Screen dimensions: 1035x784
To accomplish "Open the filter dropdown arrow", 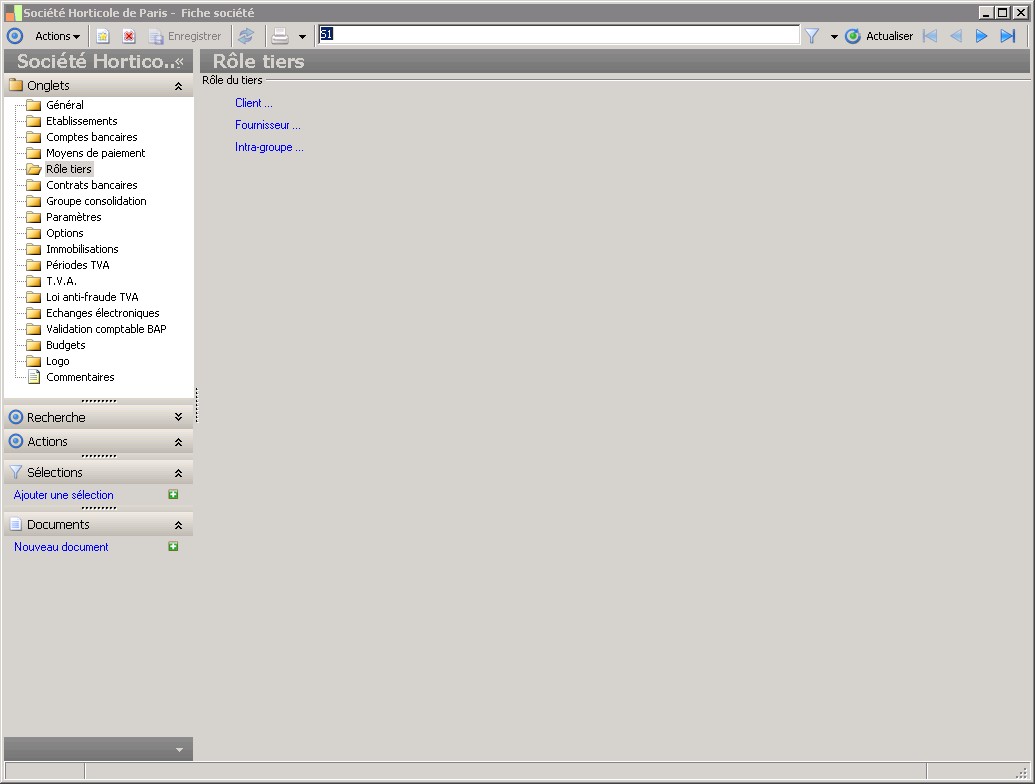I will (834, 37).
